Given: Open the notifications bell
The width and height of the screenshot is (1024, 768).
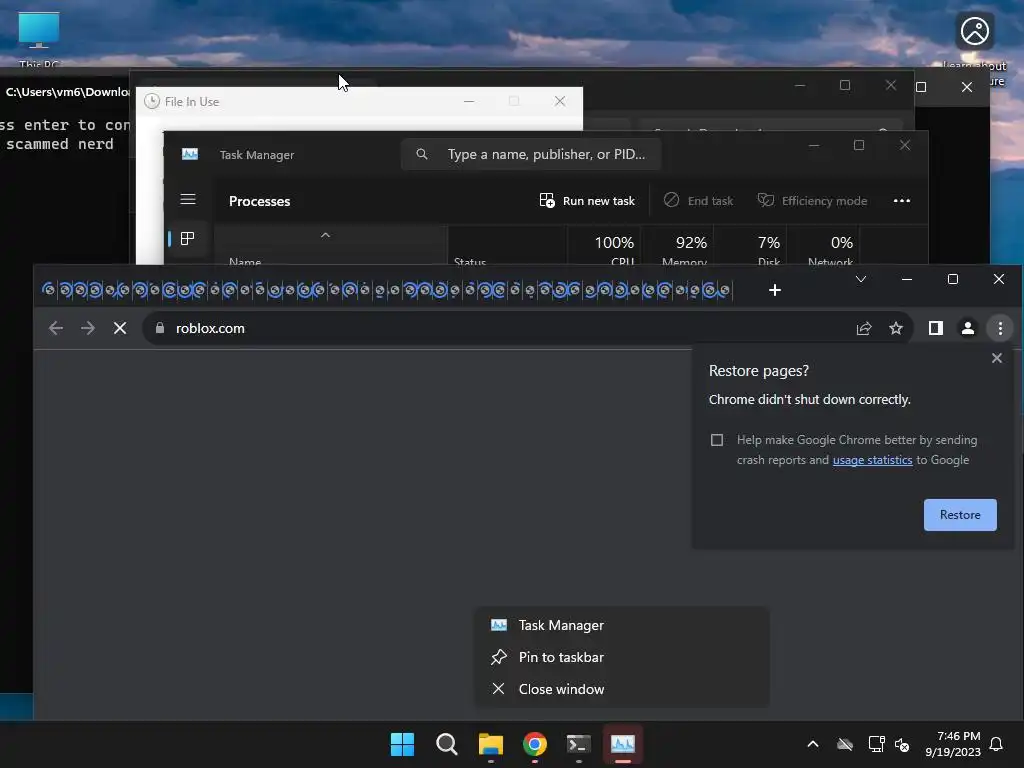Looking at the screenshot, I should coord(997,744).
